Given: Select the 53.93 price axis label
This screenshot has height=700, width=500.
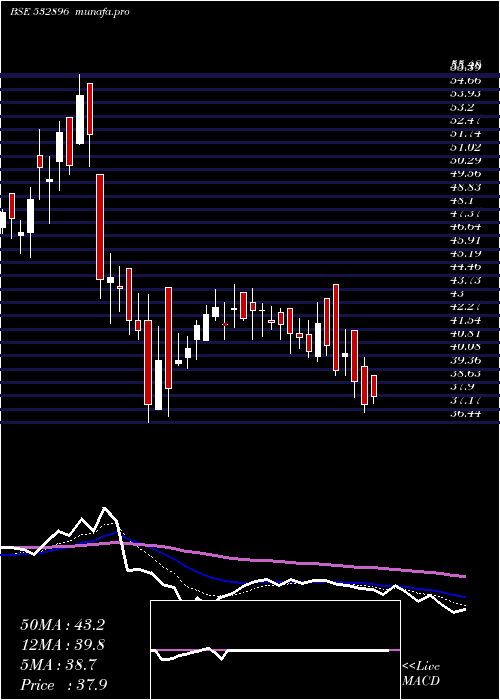Looking at the screenshot, I should (466, 93).
